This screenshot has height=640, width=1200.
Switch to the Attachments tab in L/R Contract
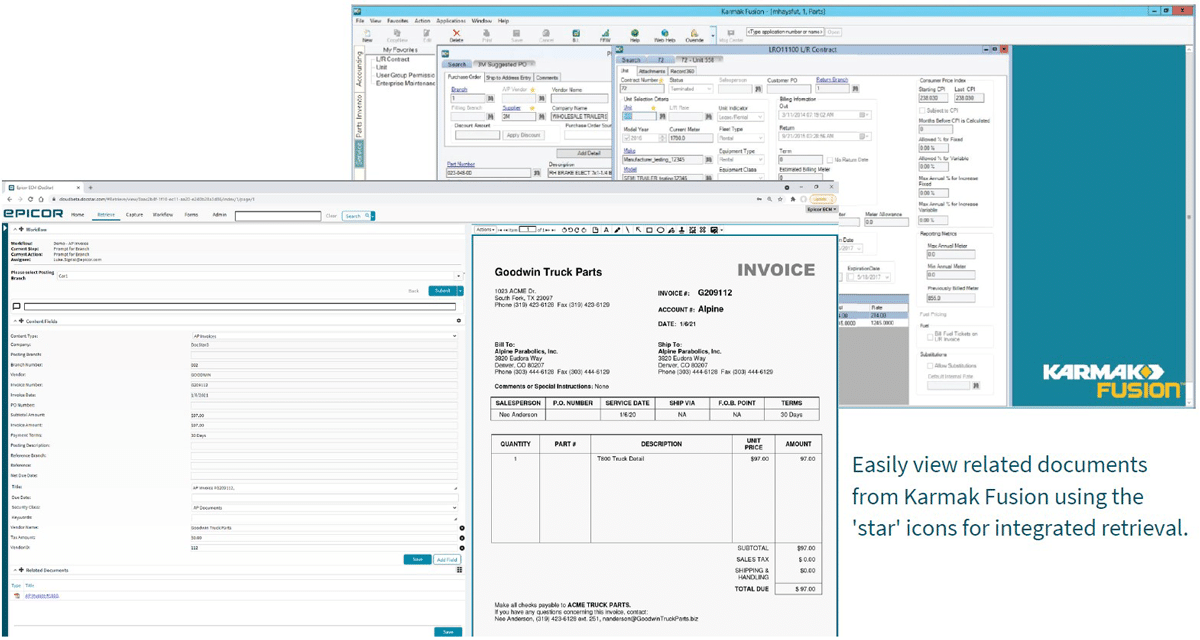coord(652,71)
